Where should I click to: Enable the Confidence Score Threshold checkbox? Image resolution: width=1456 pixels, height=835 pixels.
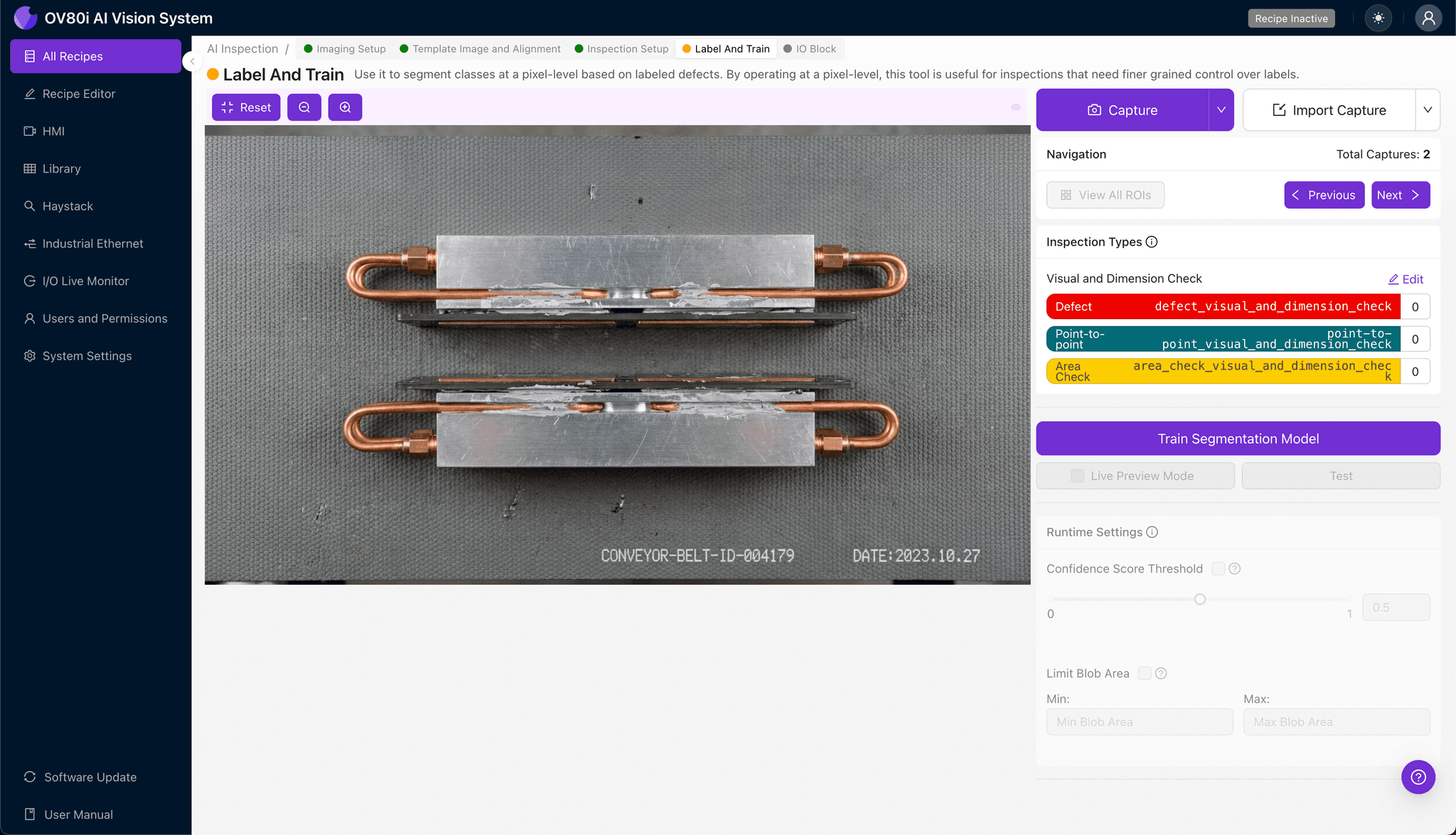(1218, 569)
